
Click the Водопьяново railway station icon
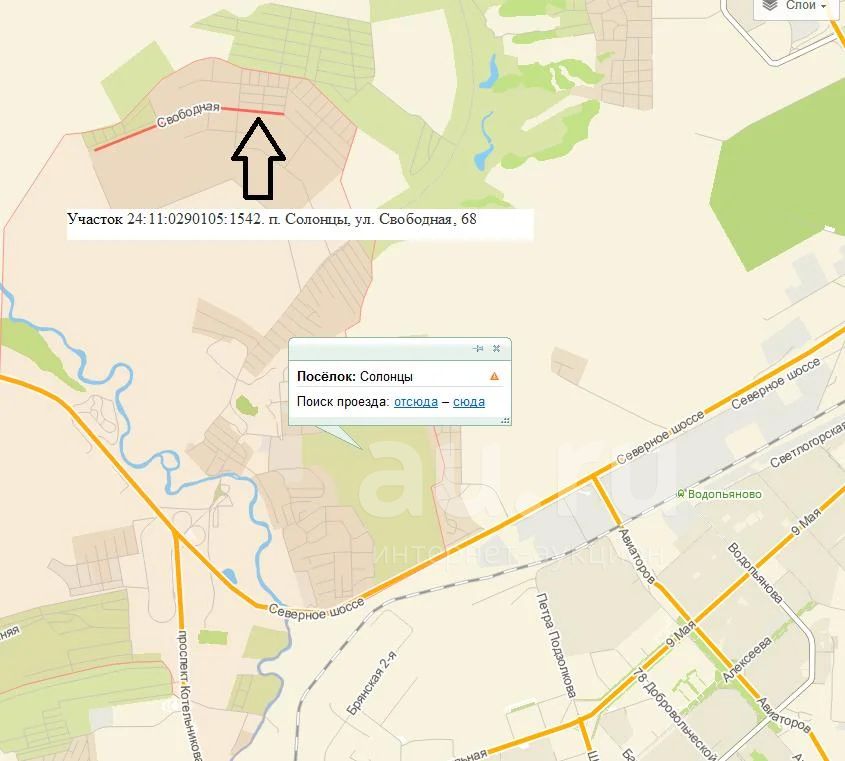click(681, 494)
